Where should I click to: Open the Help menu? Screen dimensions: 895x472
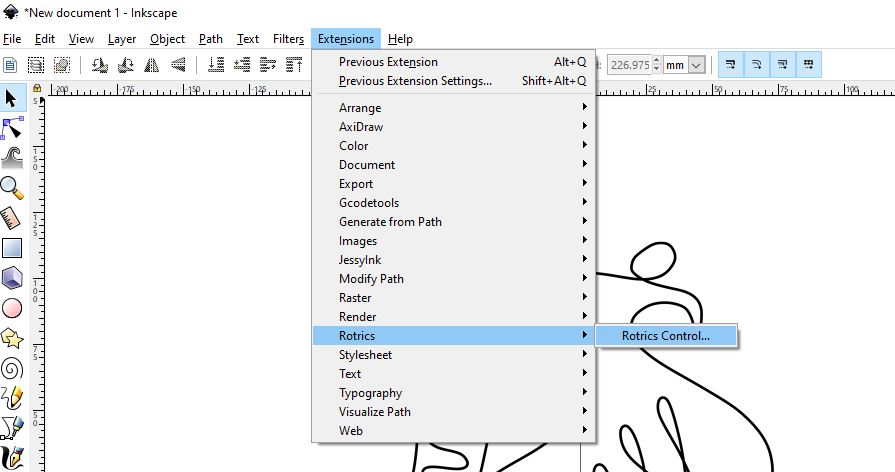[400, 39]
